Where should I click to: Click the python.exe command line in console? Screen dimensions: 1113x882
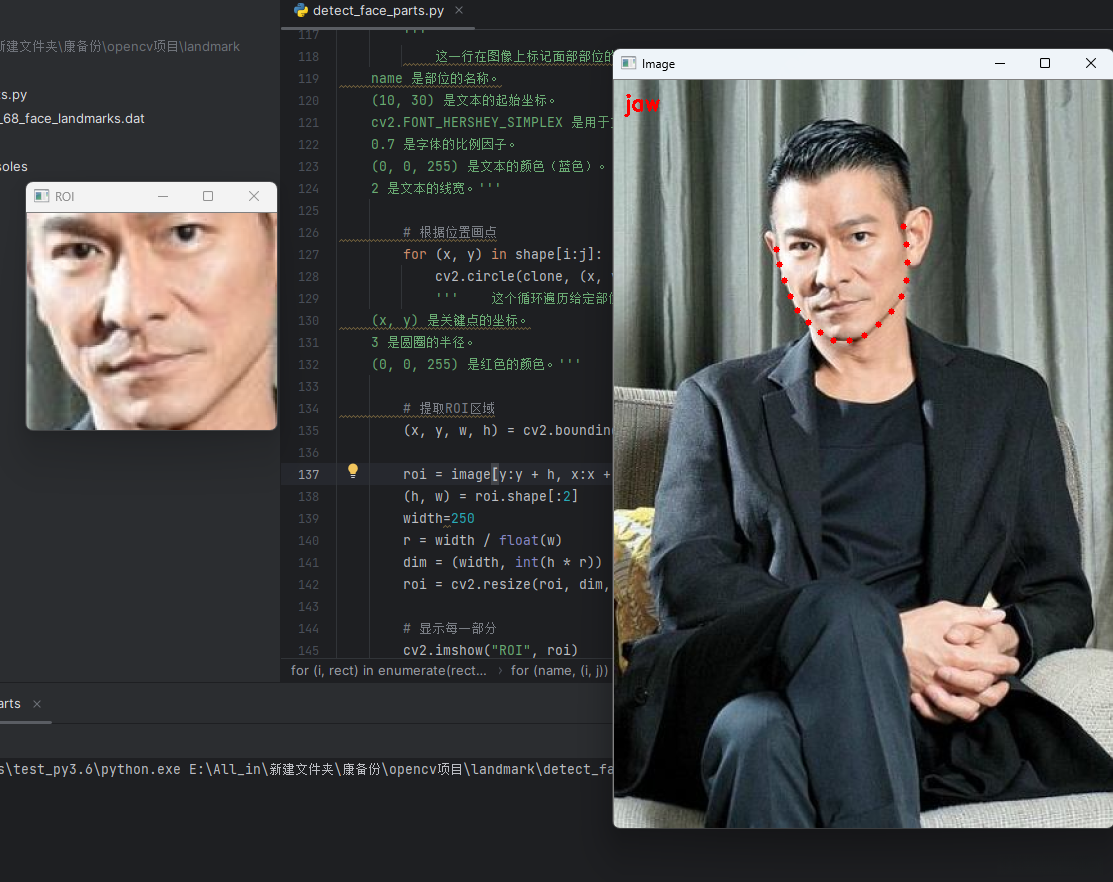point(306,769)
